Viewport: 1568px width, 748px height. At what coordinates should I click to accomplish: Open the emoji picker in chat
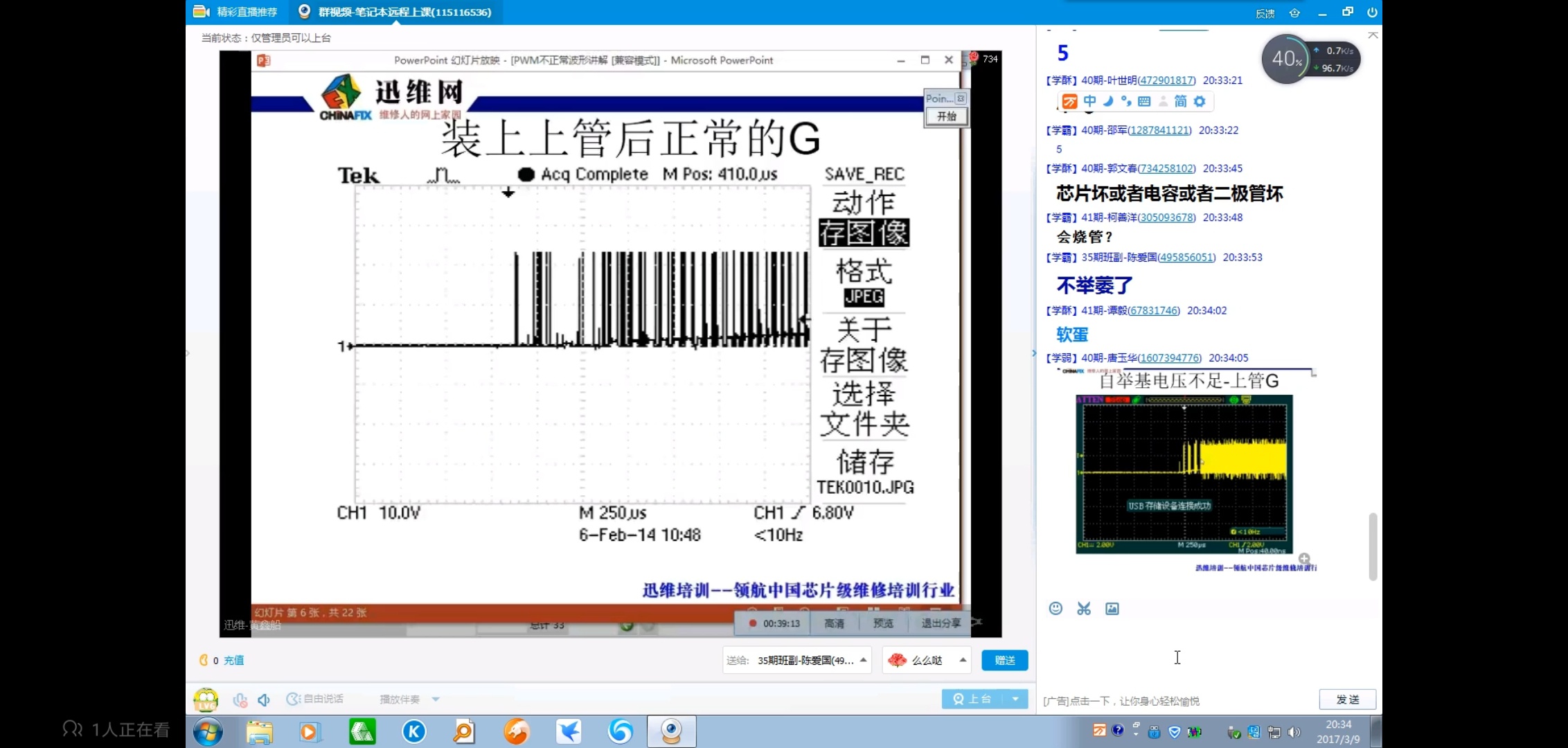(x=1055, y=608)
